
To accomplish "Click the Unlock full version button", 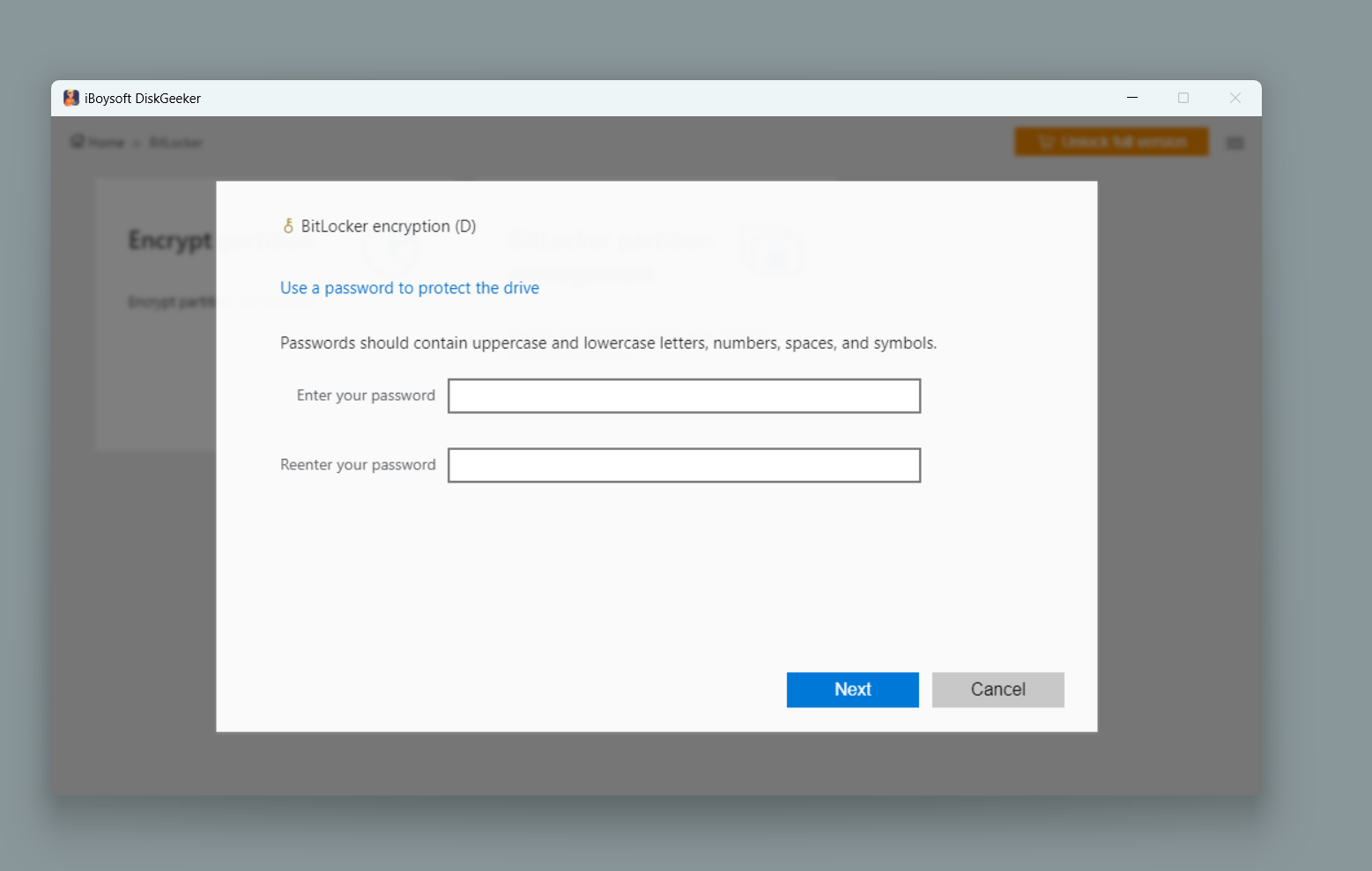I will point(1111,142).
